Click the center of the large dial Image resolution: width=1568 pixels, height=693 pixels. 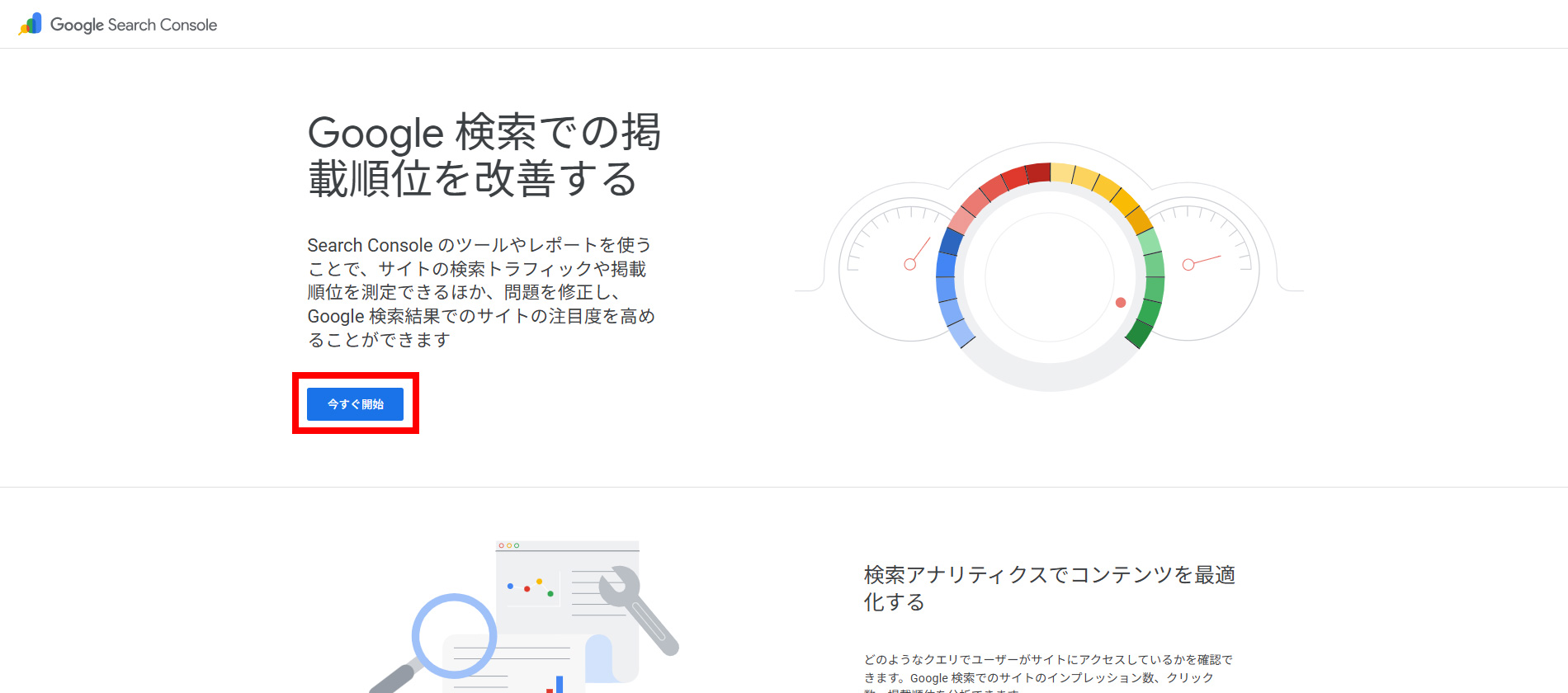coord(1050,276)
